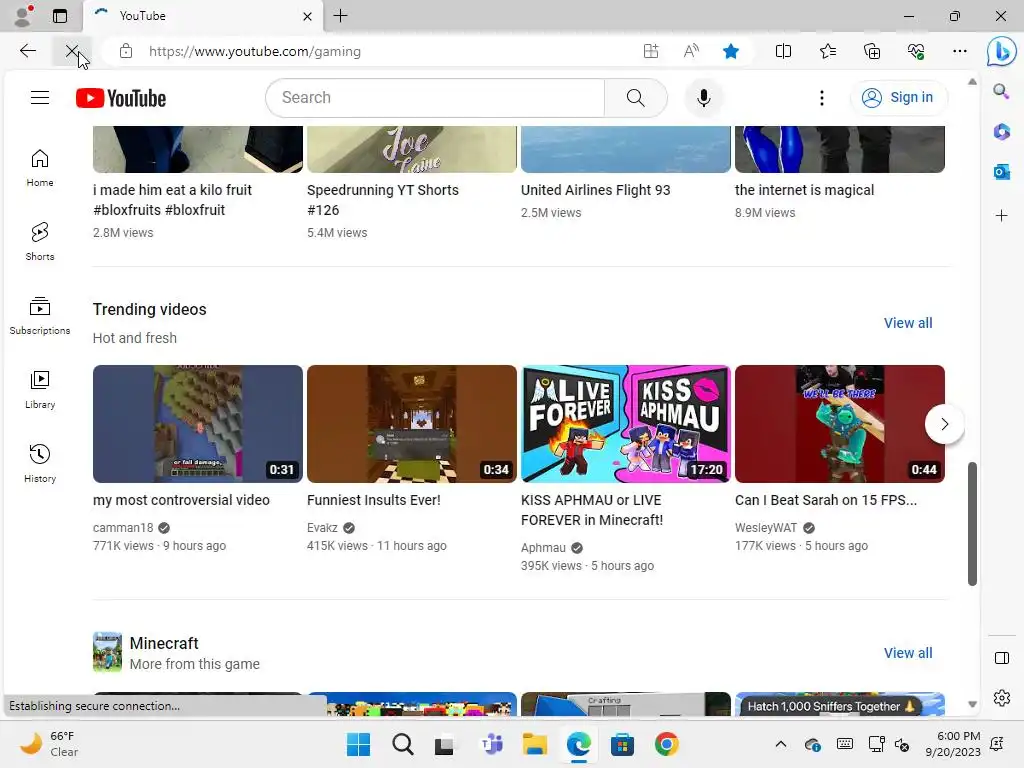The width and height of the screenshot is (1024, 768).
Task: Open Edge split screen
Action: tap(783, 51)
